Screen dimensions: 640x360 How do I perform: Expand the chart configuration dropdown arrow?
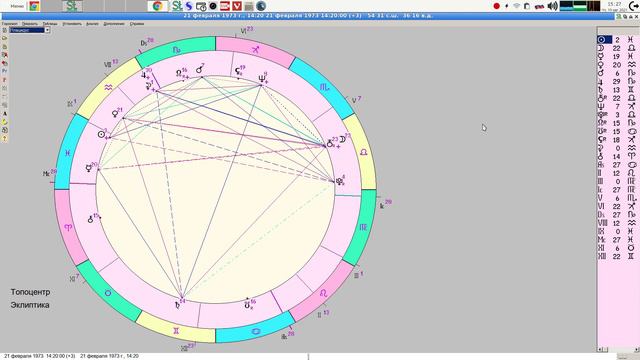(x=47, y=30)
